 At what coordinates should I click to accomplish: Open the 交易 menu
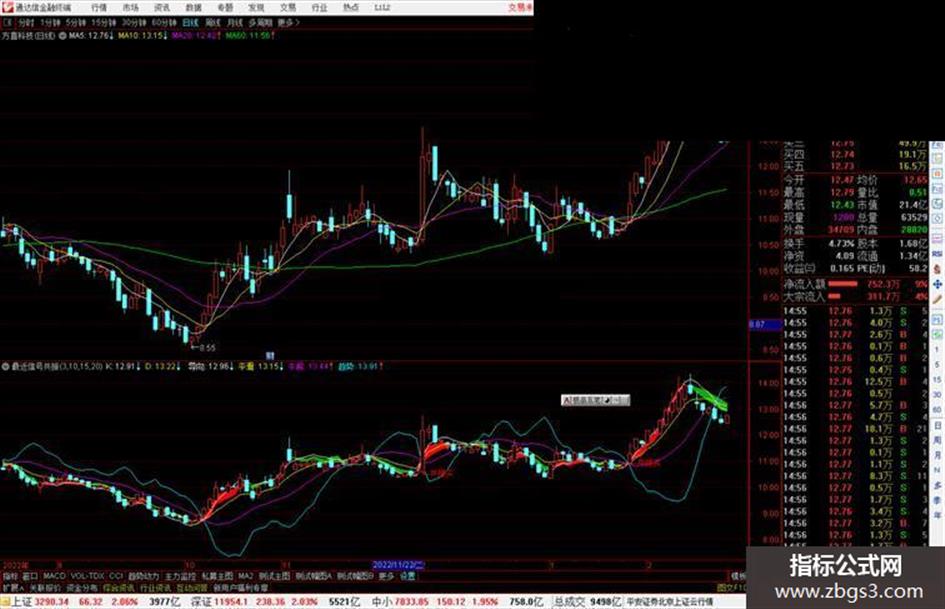point(287,8)
